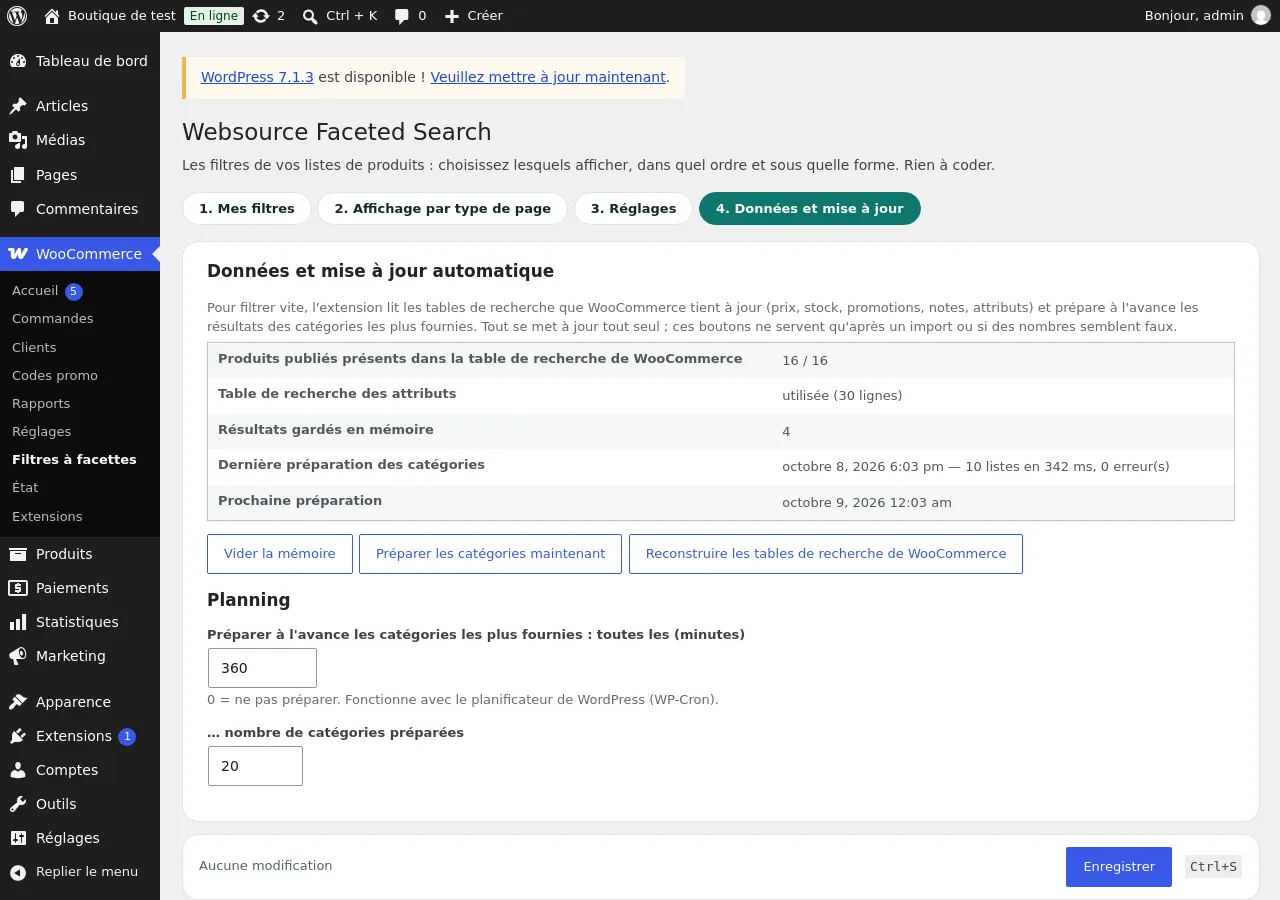
Task: Collapse the menu with Replier le menu
Action: 80,872
